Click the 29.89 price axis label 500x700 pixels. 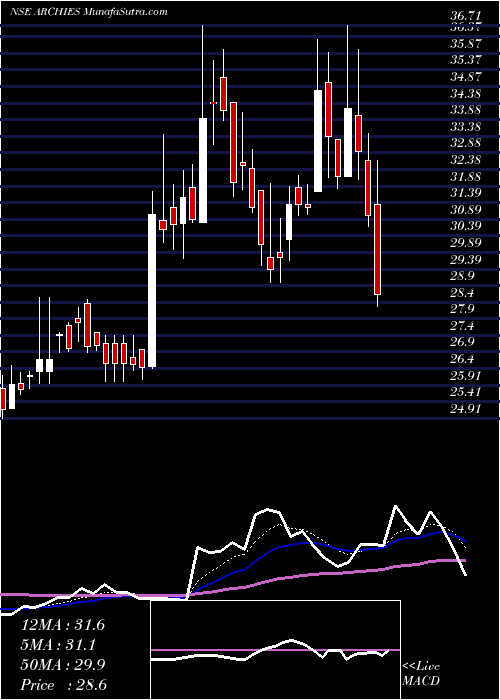[466, 243]
